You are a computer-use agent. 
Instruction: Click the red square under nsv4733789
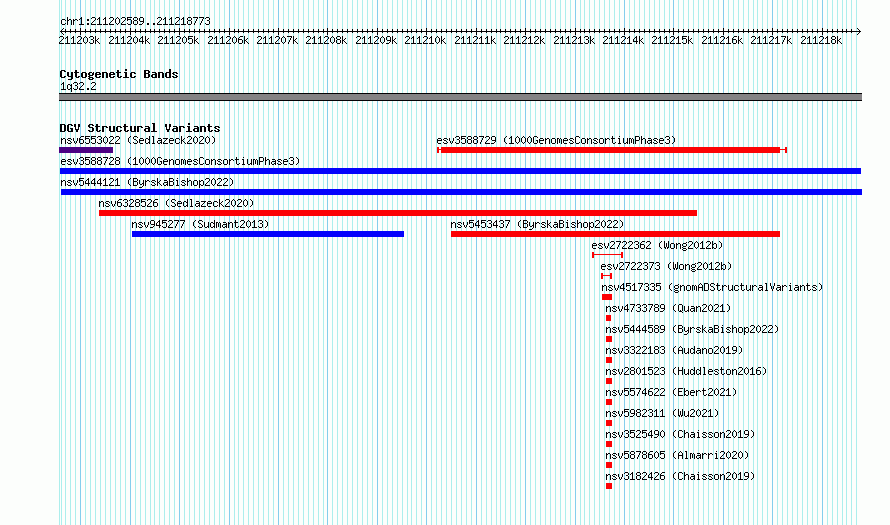[608, 318]
